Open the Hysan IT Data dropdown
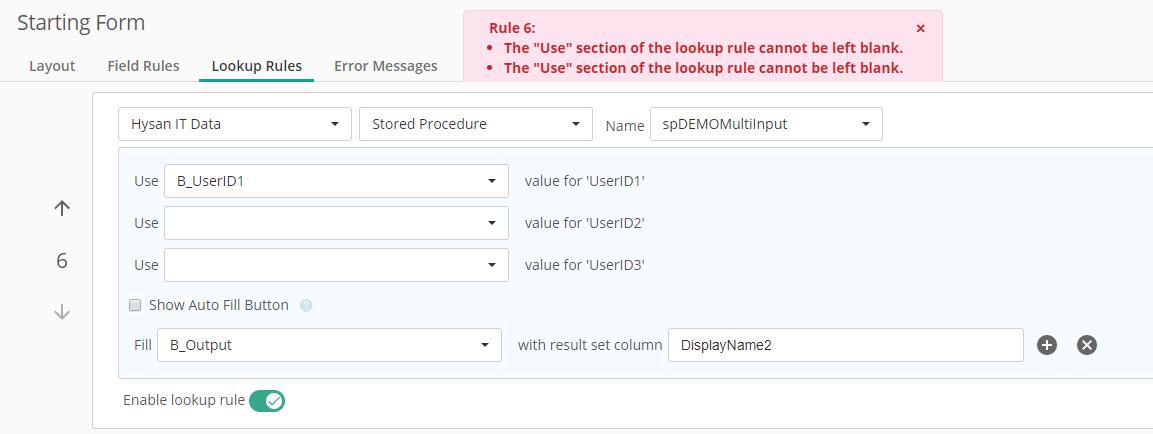 pos(235,125)
